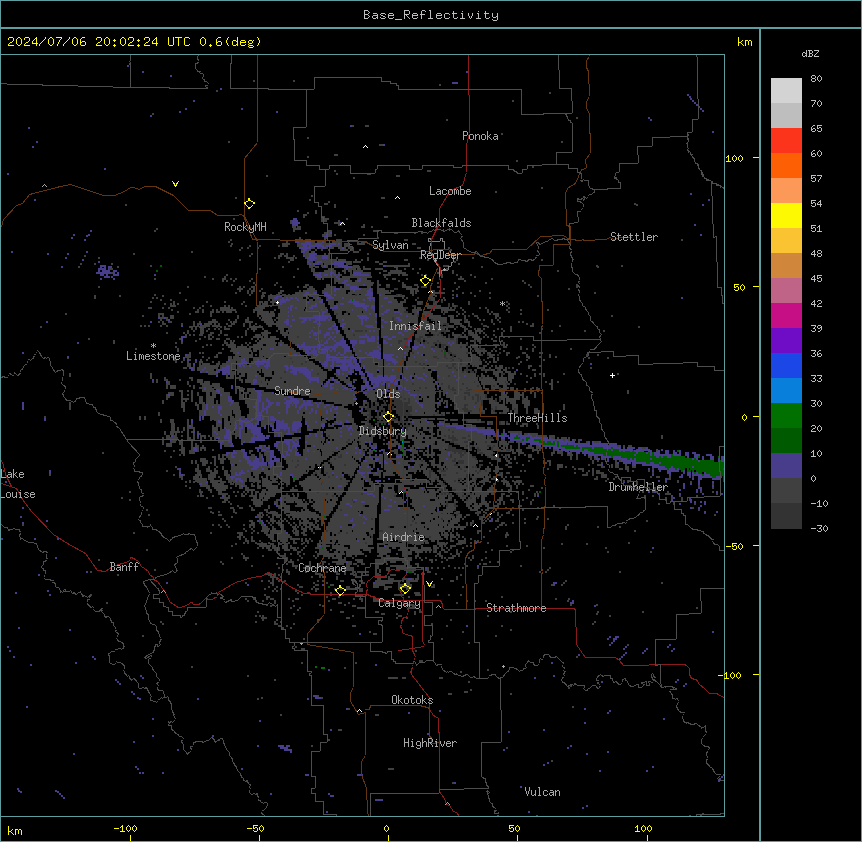
Task: Click the yellow v marker east of Calgary
Action: click(429, 584)
